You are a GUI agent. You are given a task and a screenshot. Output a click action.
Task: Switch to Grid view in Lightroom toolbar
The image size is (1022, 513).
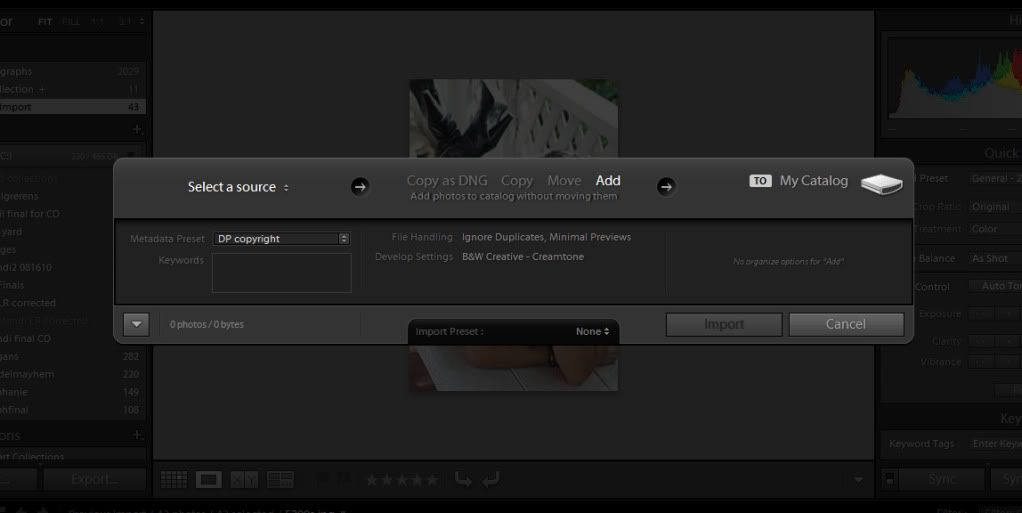click(174, 480)
